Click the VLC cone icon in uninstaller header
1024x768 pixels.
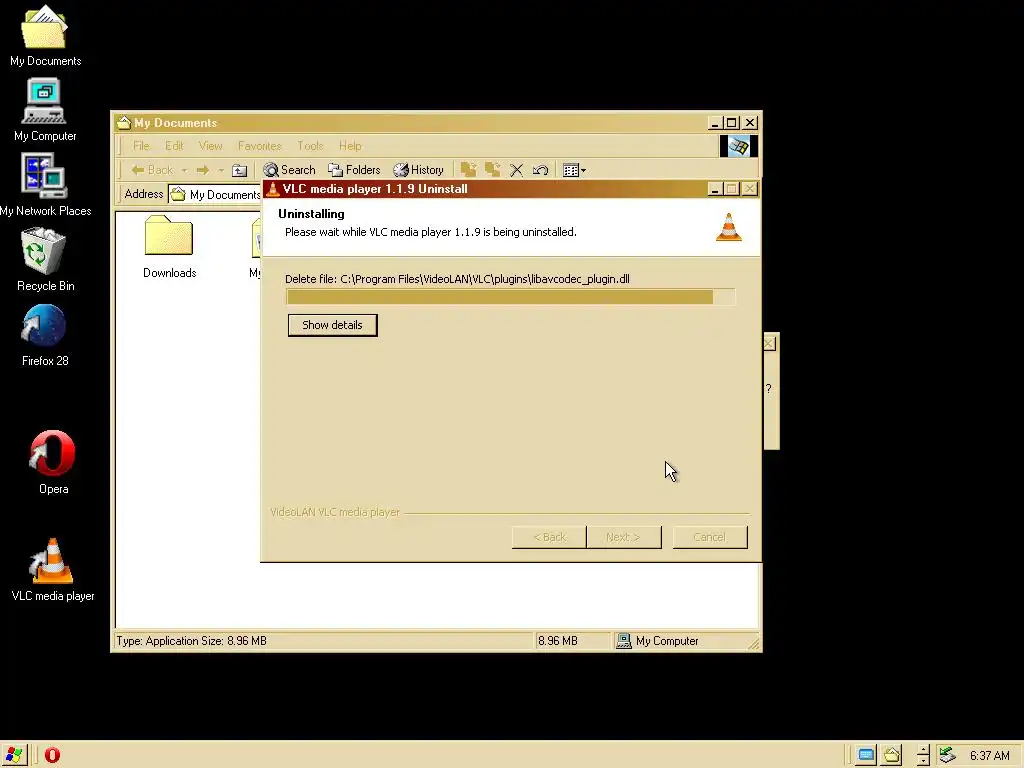(x=729, y=227)
